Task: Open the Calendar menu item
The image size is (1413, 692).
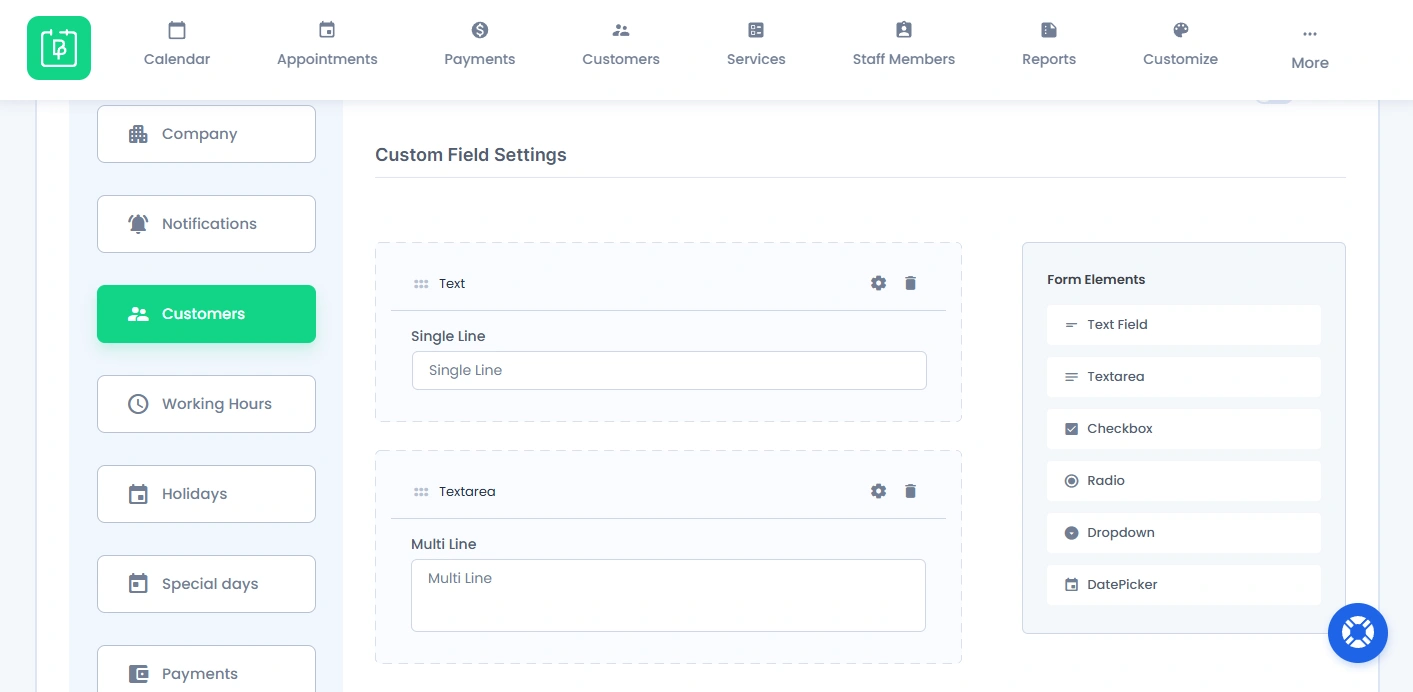Action: [177, 46]
